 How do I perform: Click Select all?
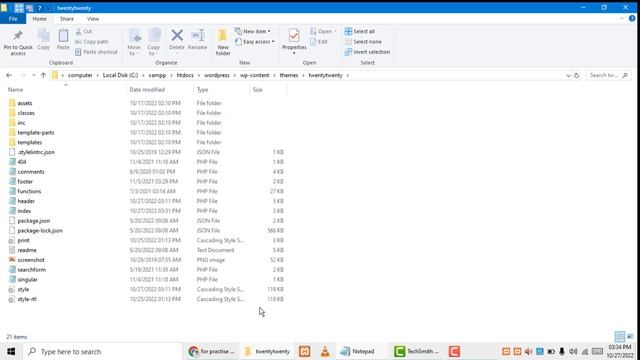pos(360,31)
